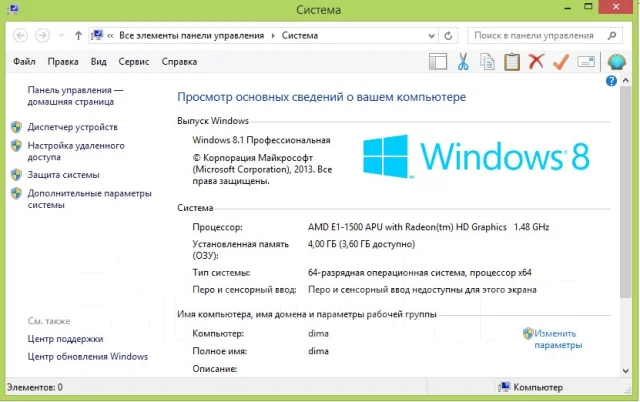The height and width of the screenshot is (402, 640).
Task: Open Дополнительные параметры системы link
Action: pyautogui.click(x=89, y=199)
